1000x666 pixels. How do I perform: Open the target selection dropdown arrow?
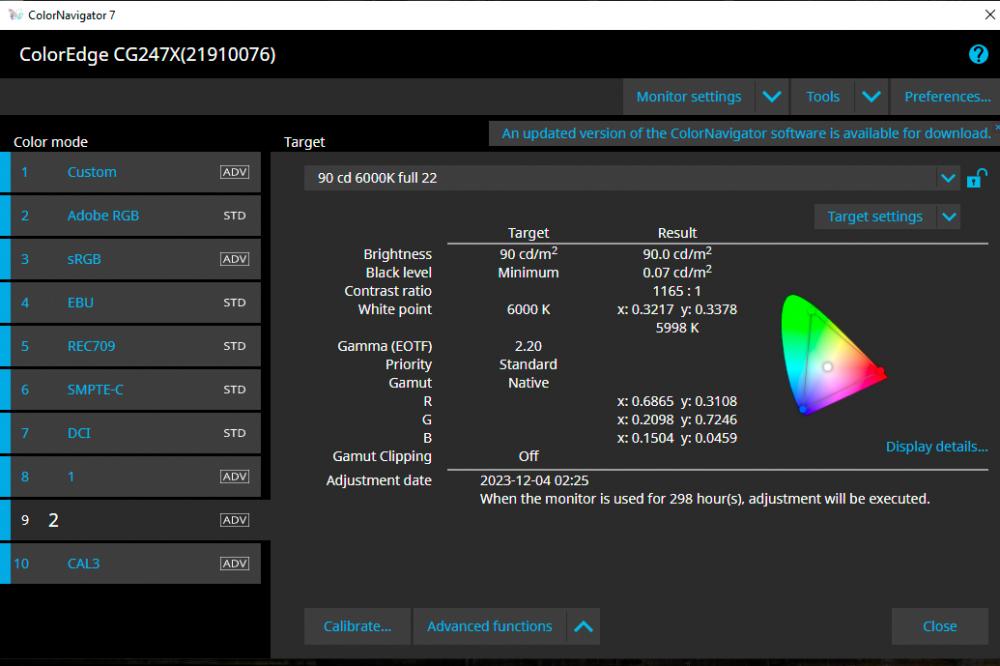(x=948, y=178)
